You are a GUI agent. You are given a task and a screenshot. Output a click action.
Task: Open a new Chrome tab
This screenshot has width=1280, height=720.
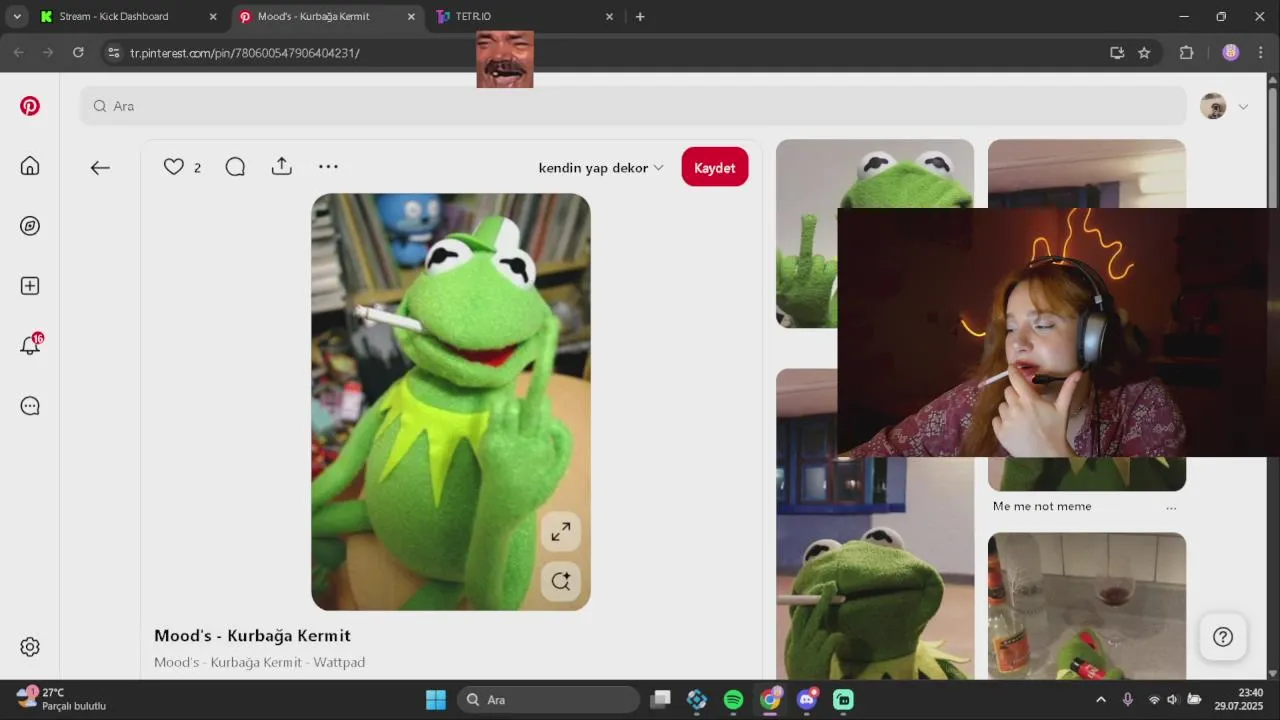click(640, 17)
